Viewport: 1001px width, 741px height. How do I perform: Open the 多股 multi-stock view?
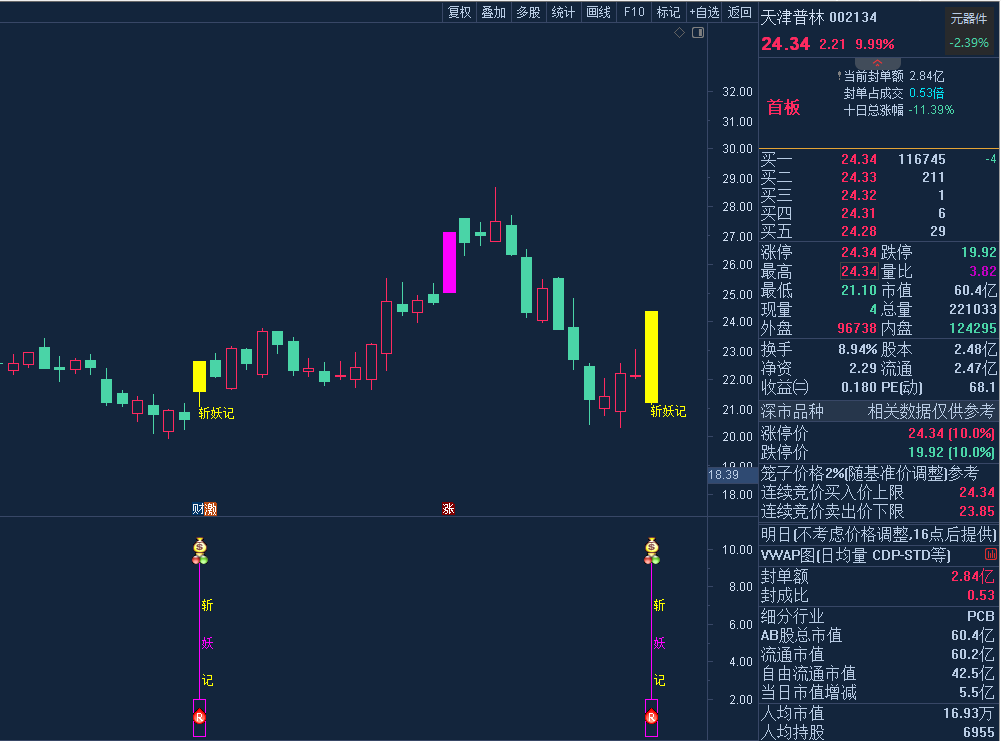pyautogui.click(x=528, y=12)
